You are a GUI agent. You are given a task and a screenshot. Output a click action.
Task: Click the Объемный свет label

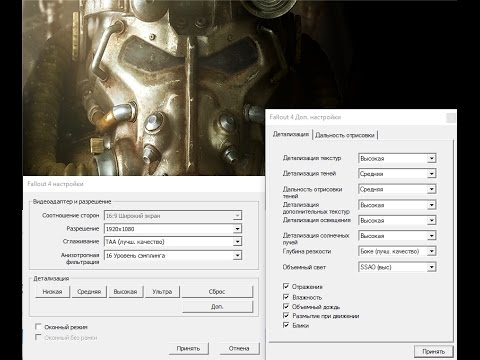pyautogui.click(x=304, y=267)
